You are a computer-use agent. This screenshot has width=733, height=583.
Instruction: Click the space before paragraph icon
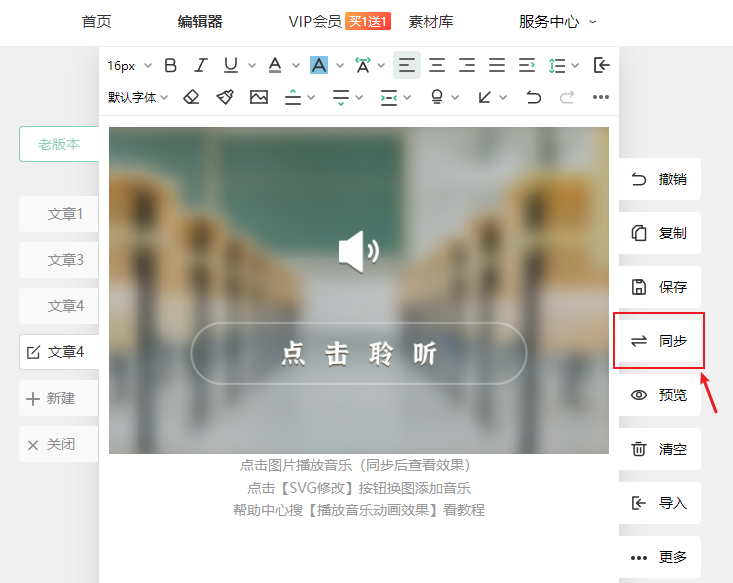(293, 97)
